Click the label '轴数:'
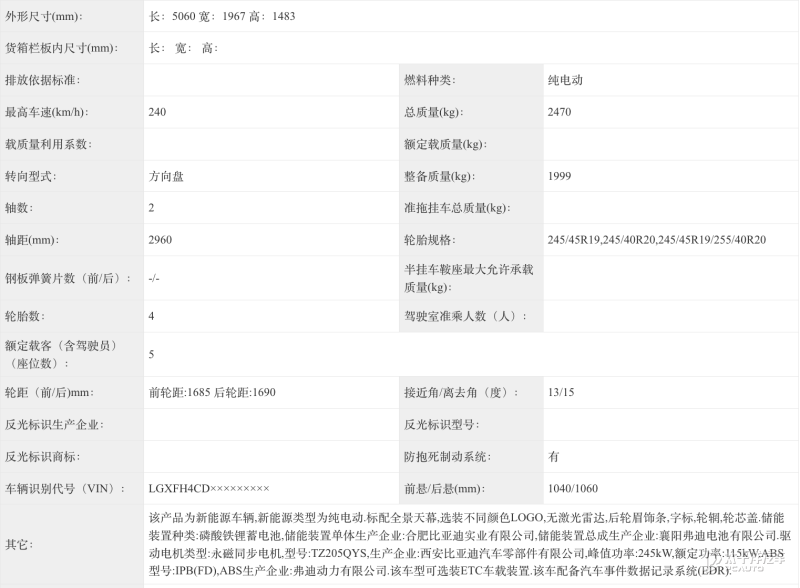The width and height of the screenshot is (800, 588). (x=19, y=208)
